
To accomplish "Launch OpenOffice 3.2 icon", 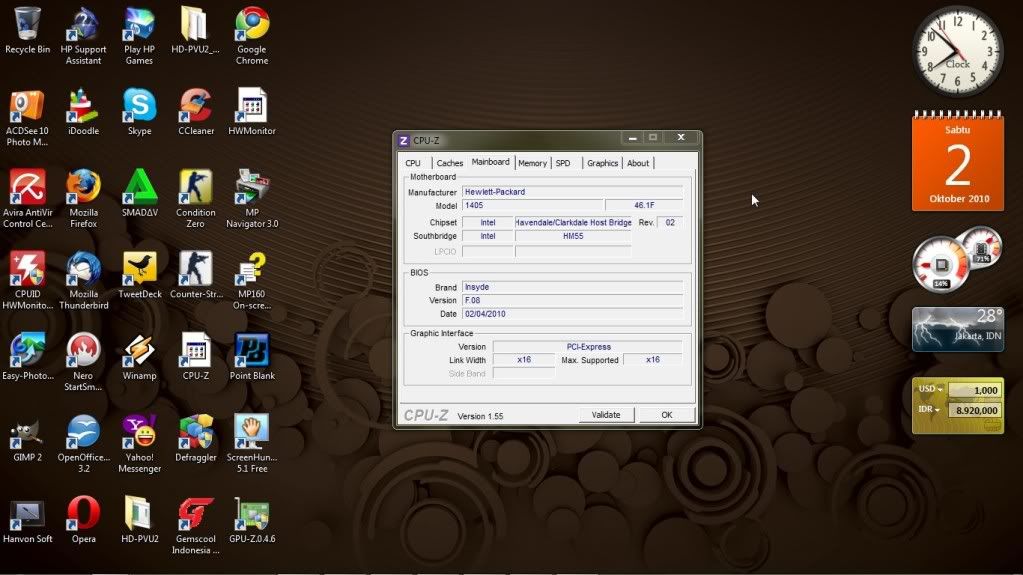I will 84,444.
